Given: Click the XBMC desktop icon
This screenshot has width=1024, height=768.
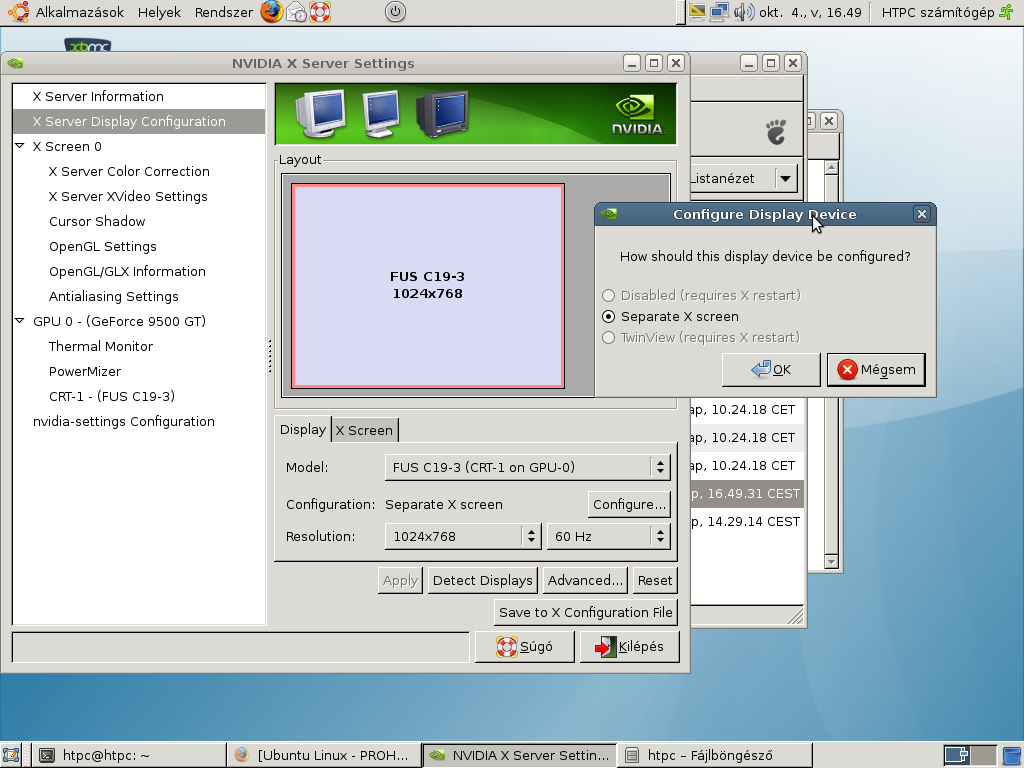Looking at the screenshot, I should [x=88, y=45].
